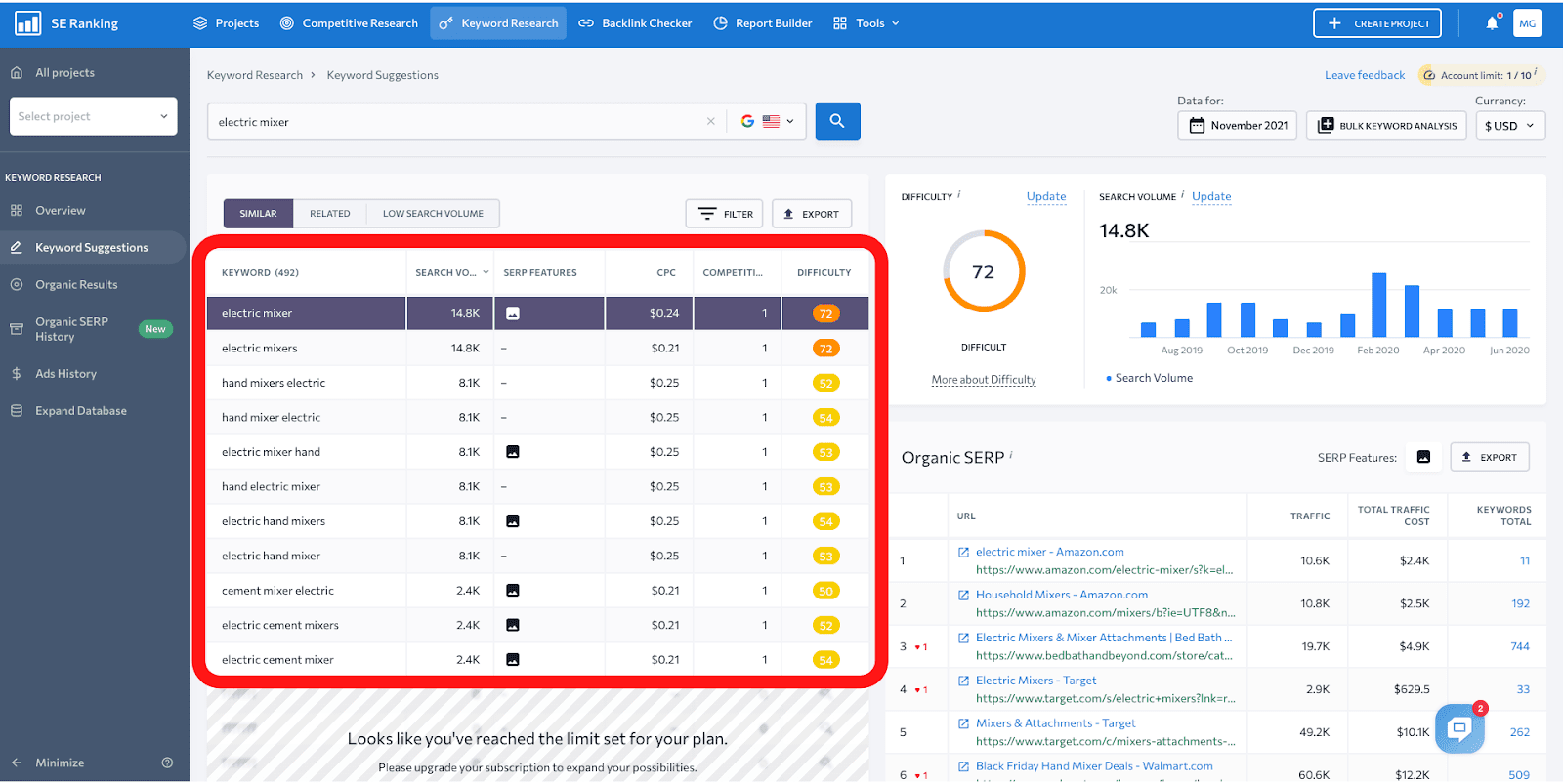The image size is (1563, 784).
Task: Select the hand mixers electric keyword row
Action: pyautogui.click(x=537, y=383)
